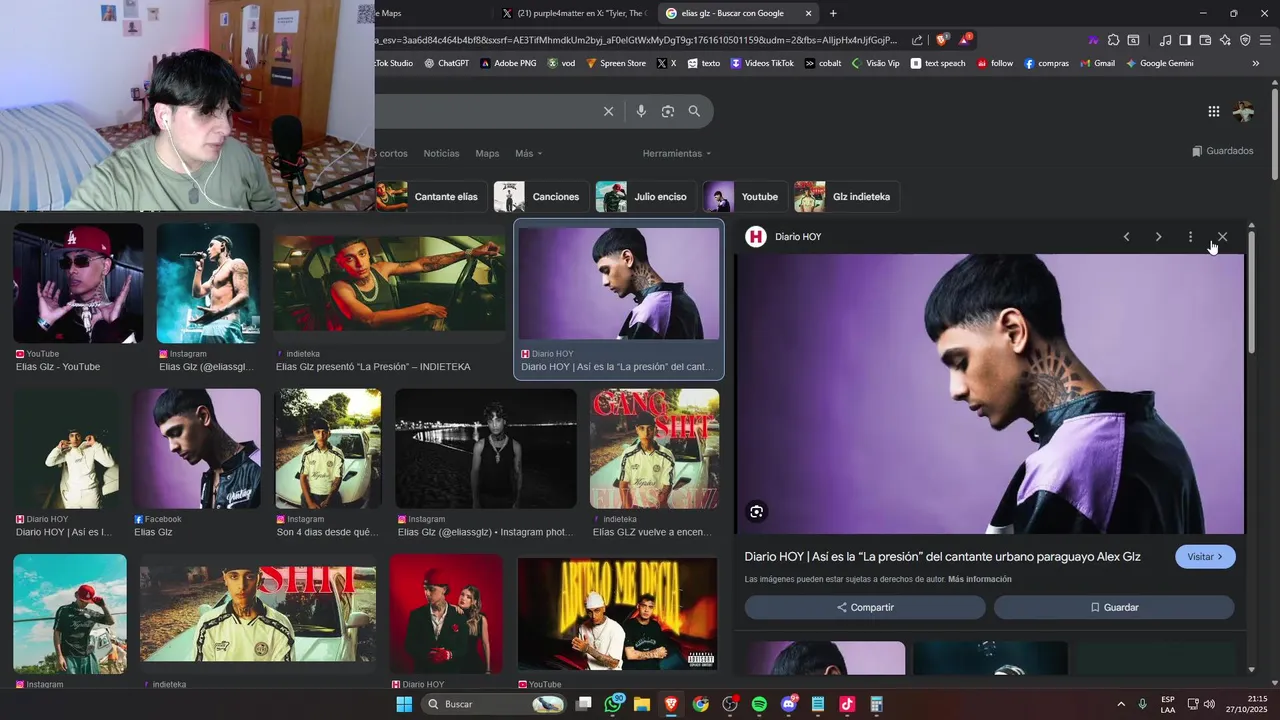Image resolution: width=1280 pixels, height=720 pixels.
Task: Click the Brave Shields icon
Action: click(942, 40)
